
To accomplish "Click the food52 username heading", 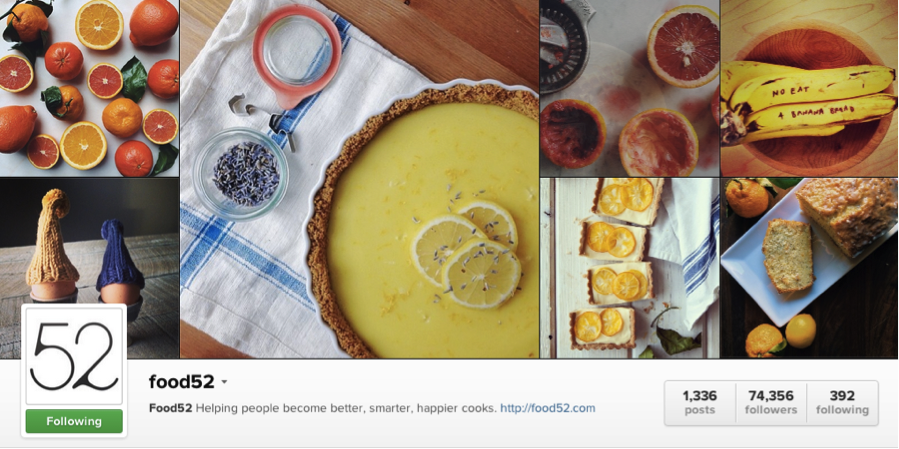I will (x=181, y=382).
